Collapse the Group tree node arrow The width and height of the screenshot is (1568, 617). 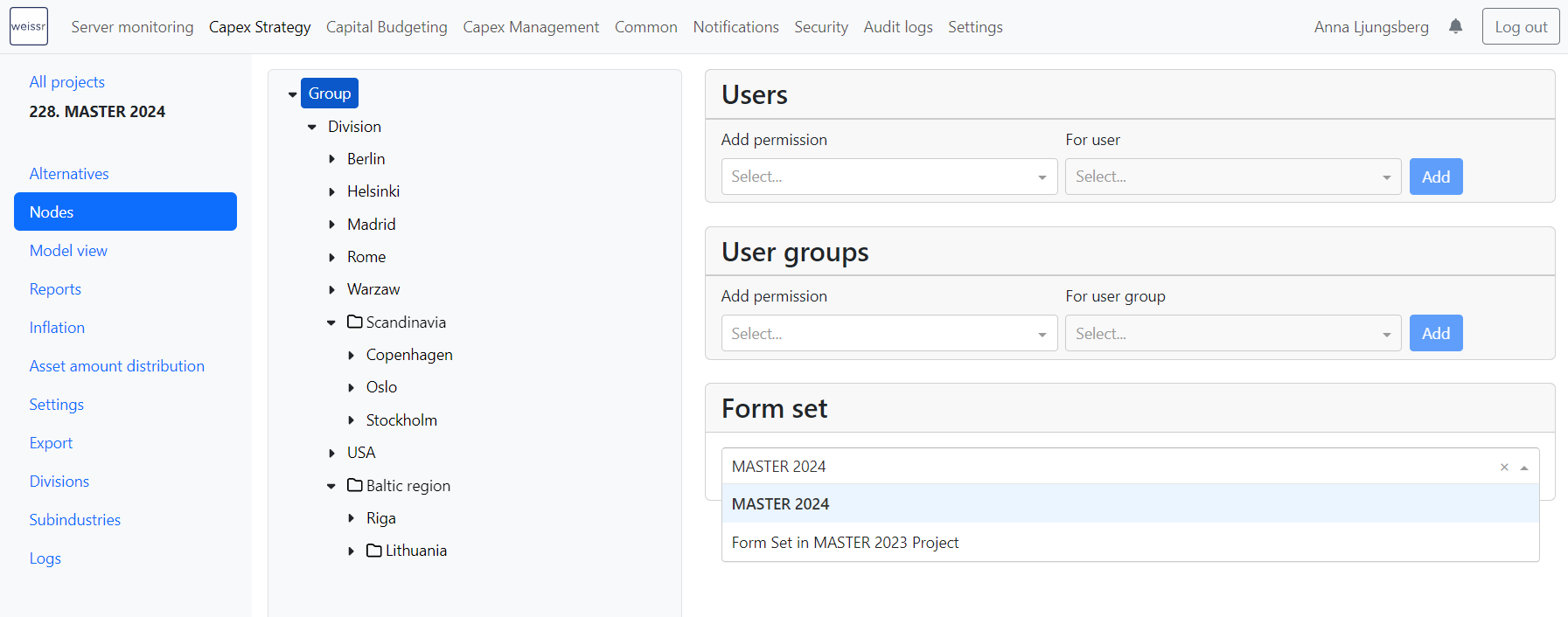[293, 94]
